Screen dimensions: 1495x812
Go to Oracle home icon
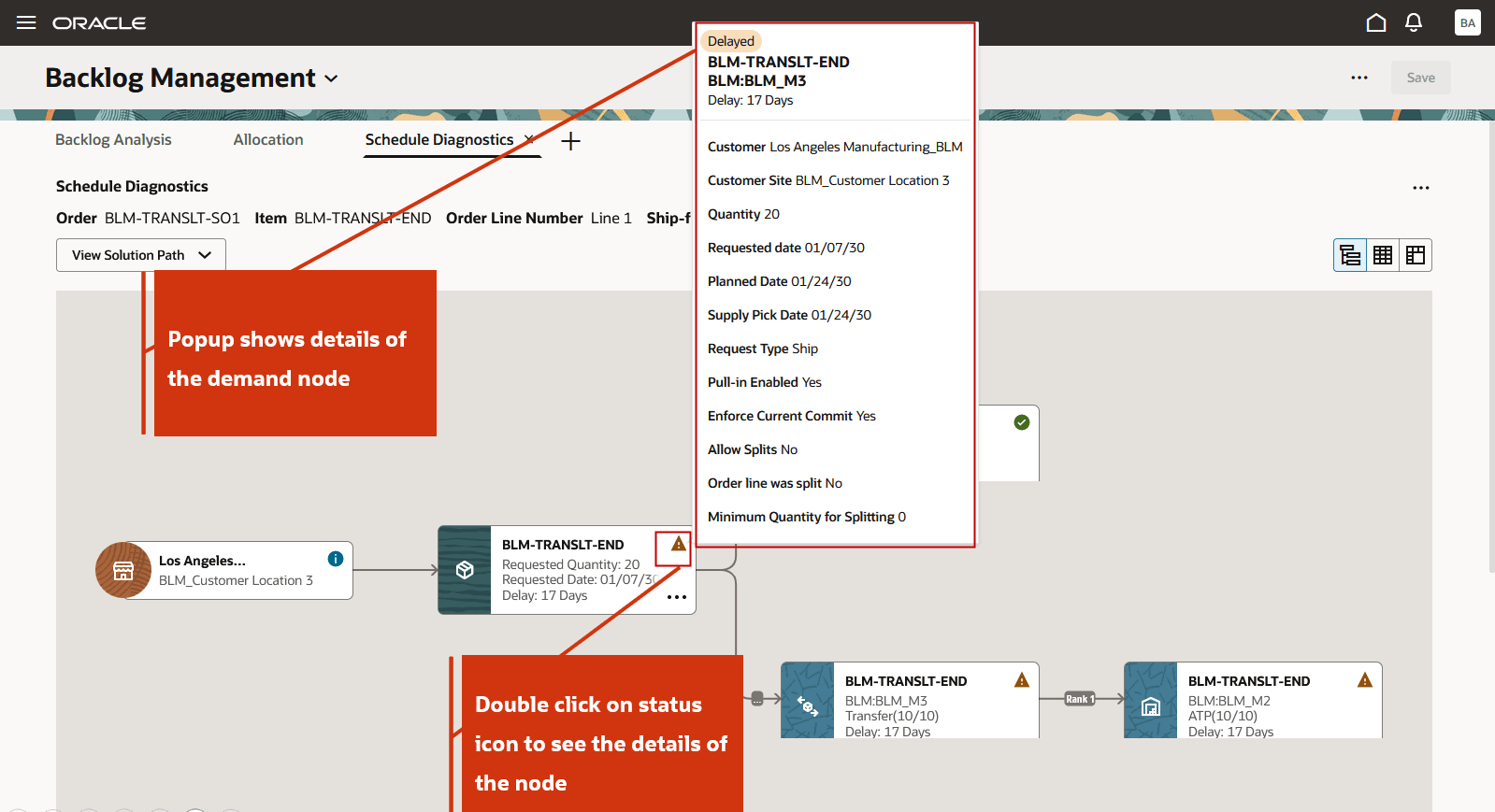(1376, 22)
